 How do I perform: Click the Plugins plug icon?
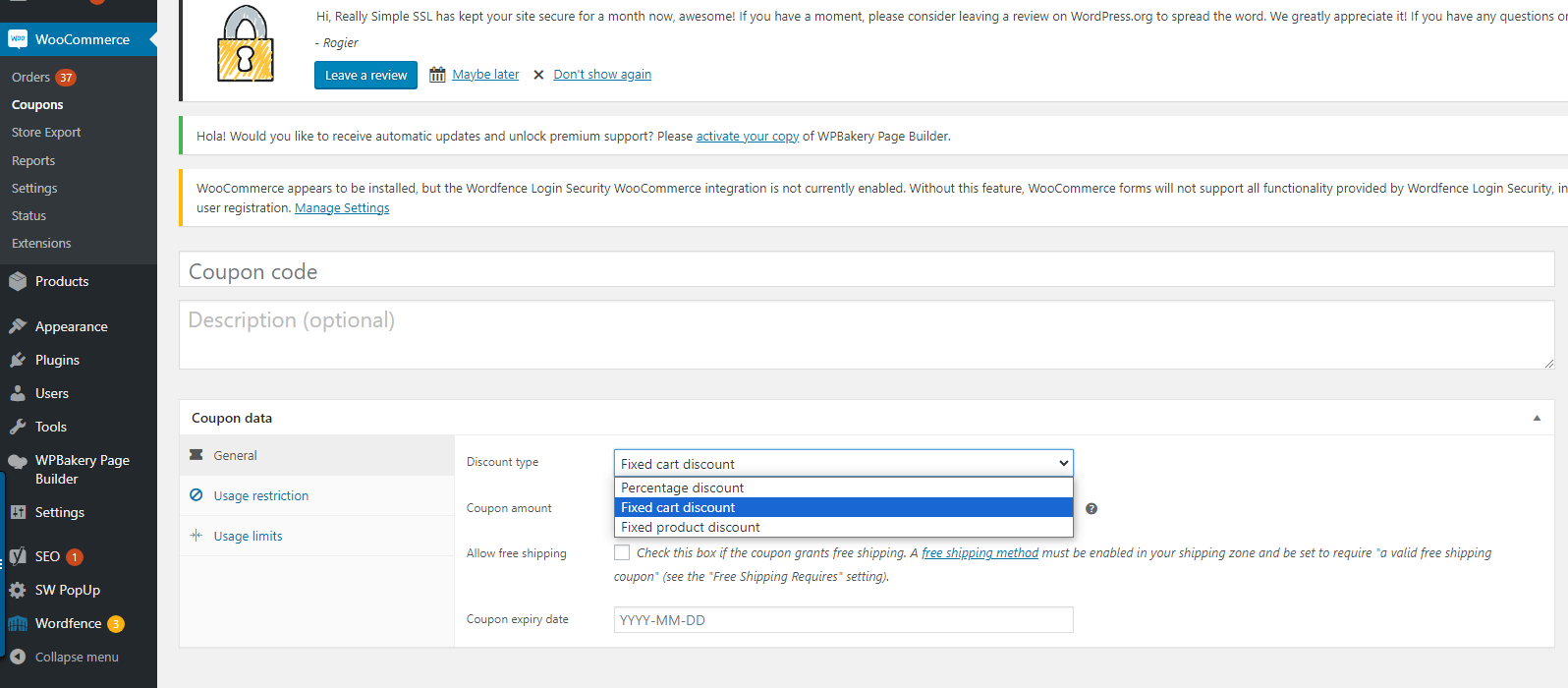[18, 360]
